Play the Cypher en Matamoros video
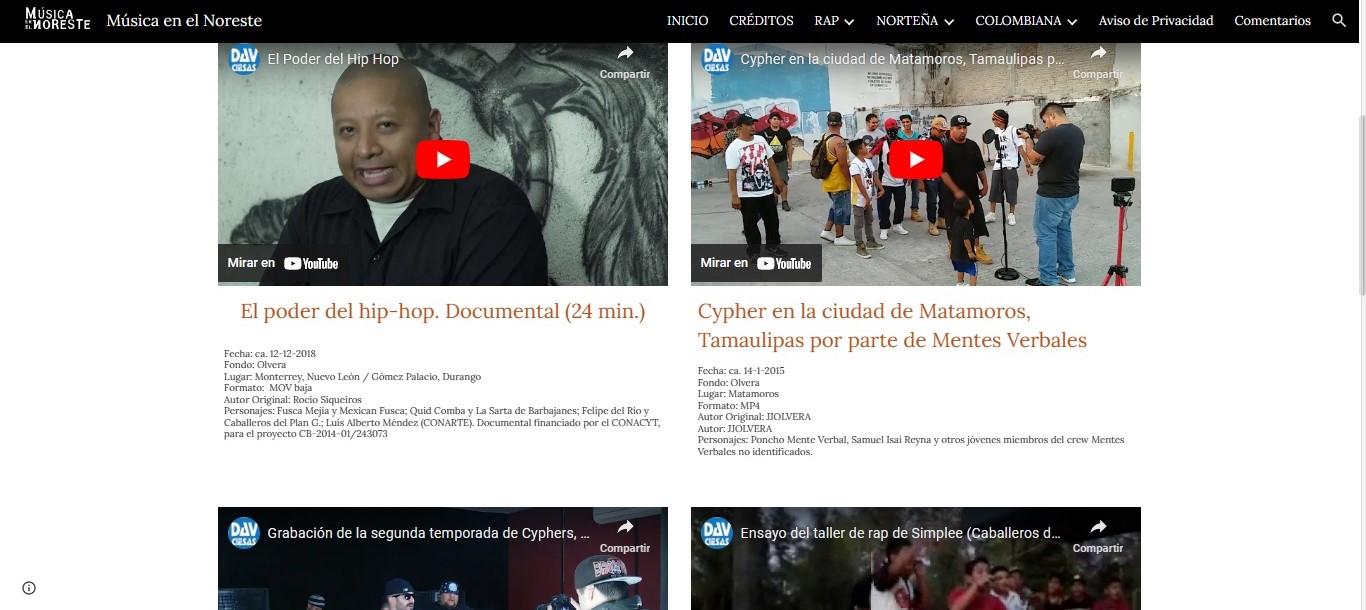 click(916, 160)
